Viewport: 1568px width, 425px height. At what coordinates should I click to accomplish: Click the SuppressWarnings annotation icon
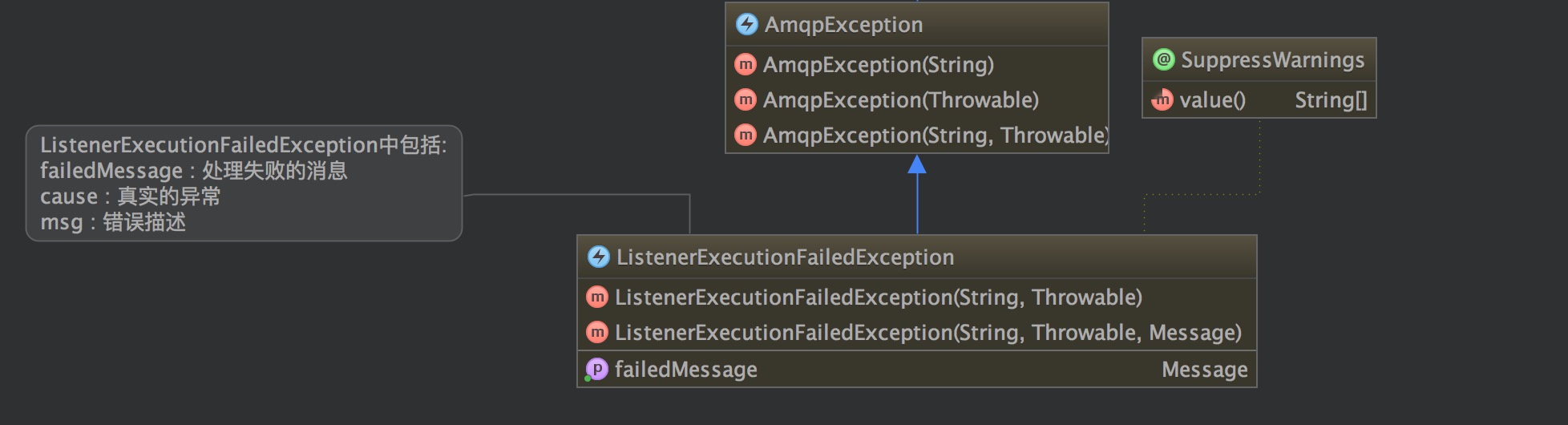point(1163,59)
